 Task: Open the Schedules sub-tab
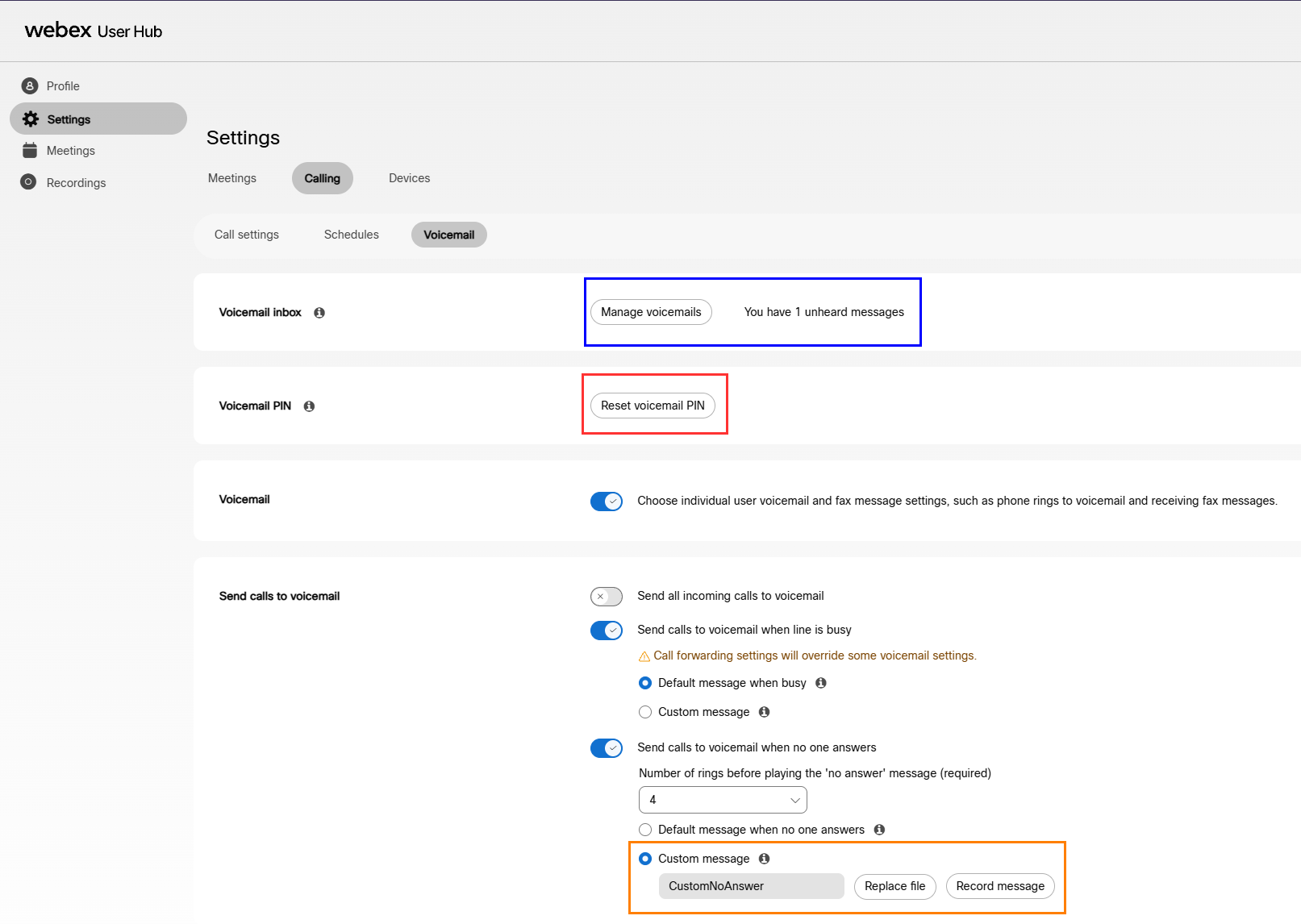352,235
